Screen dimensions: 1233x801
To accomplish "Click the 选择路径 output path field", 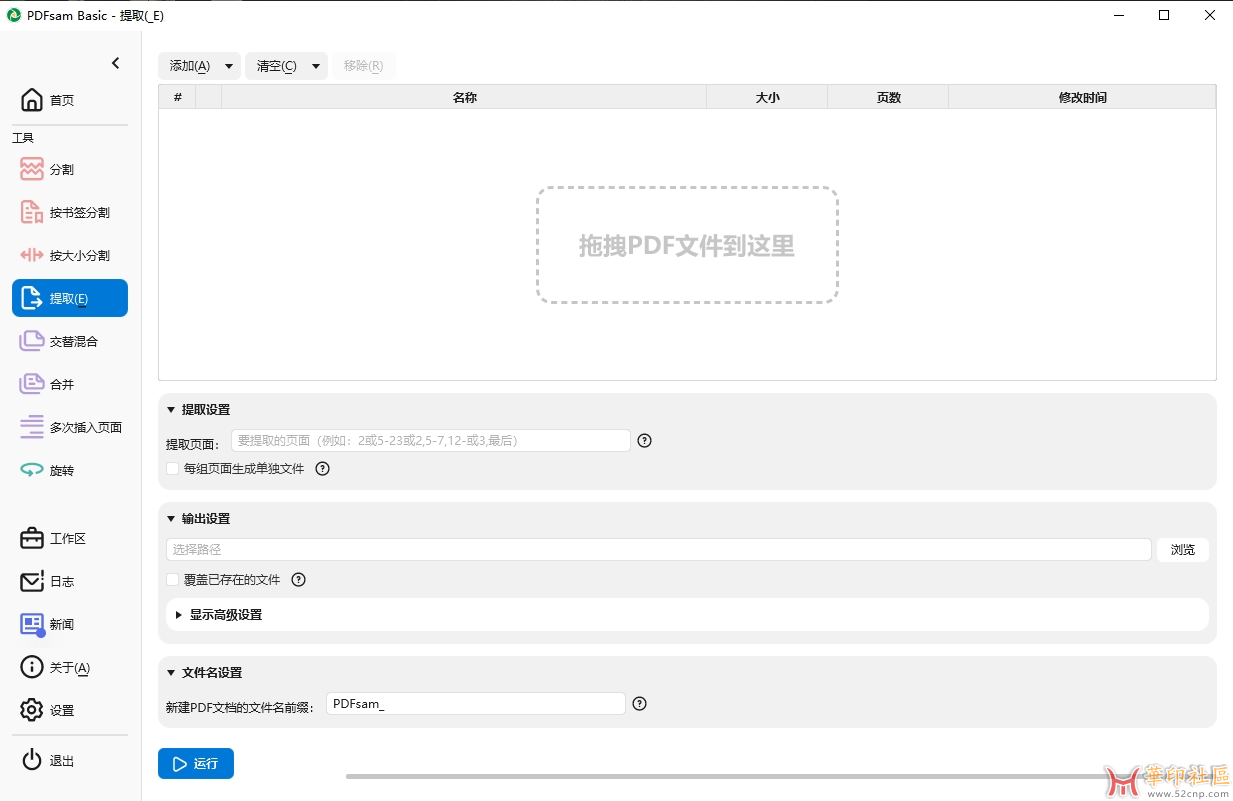I will (659, 550).
